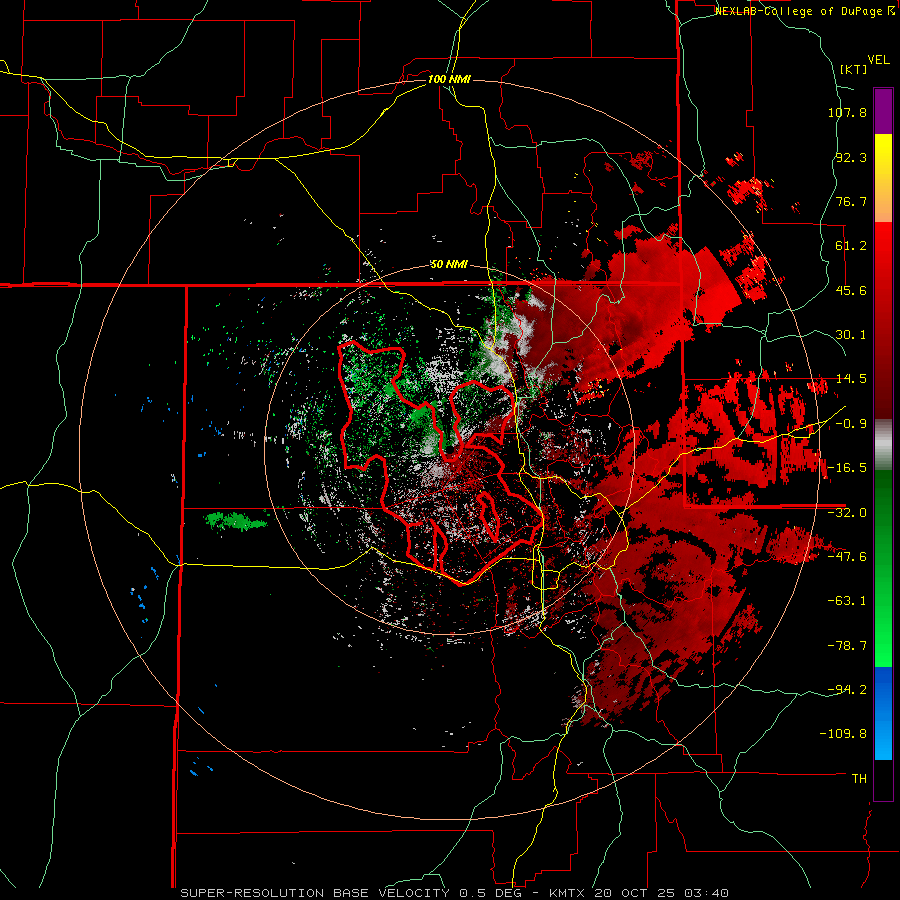
Task: Pick the black TH segment of scale
Action: tap(883, 779)
